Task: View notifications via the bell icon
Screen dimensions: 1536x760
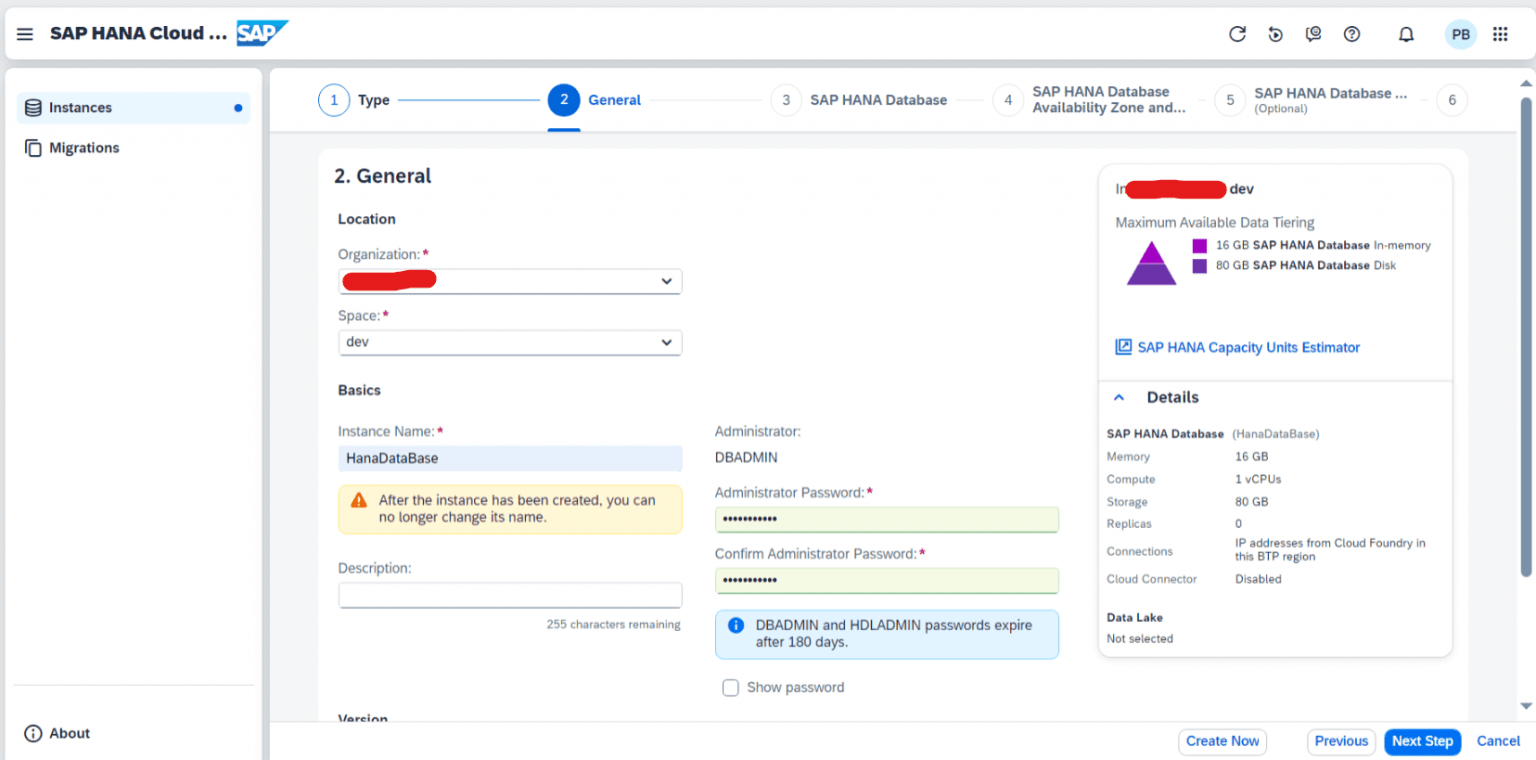Action: tap(1405, 33)
